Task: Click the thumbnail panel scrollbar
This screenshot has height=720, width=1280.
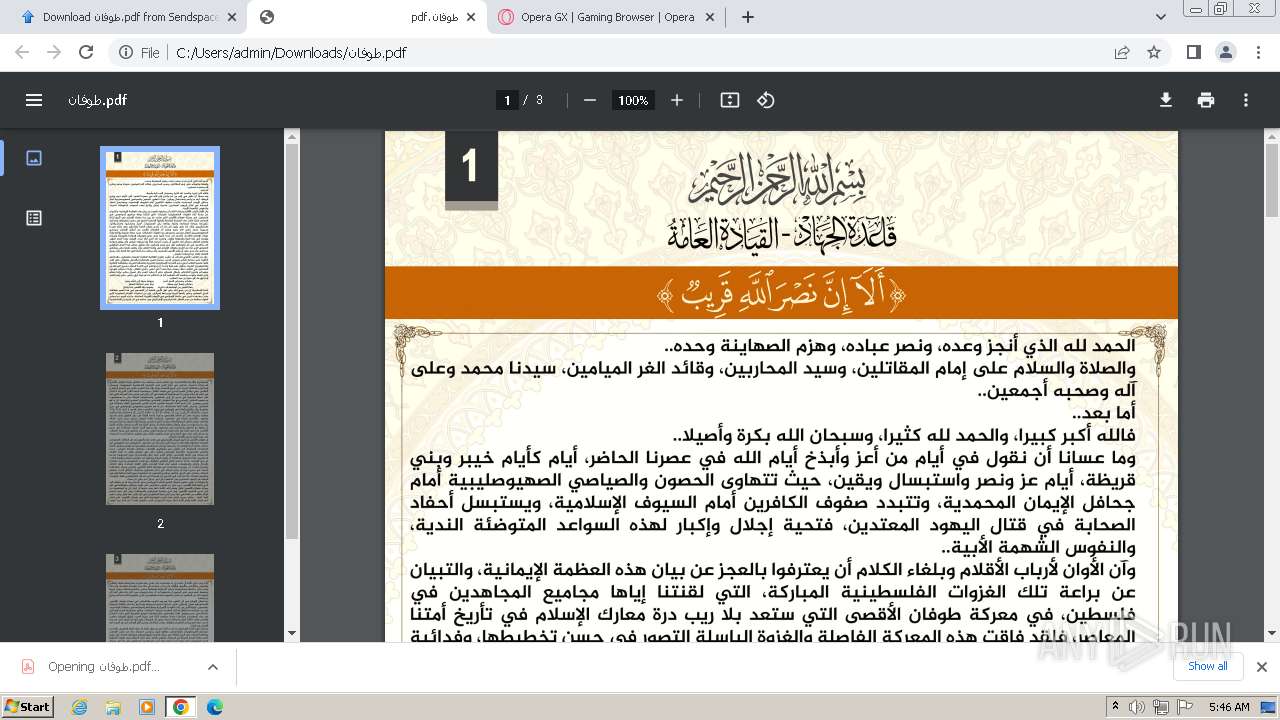Action: click(x=292, y=340)
